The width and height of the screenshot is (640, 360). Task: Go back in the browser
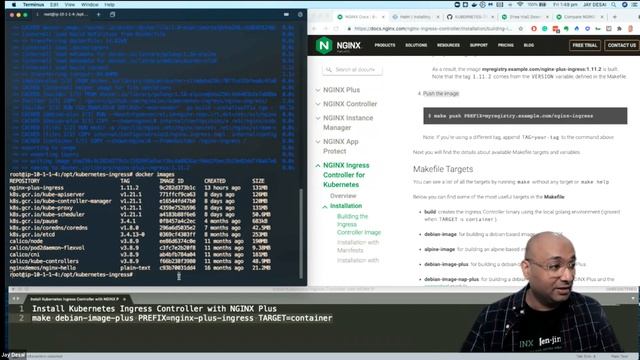point(314,29)
